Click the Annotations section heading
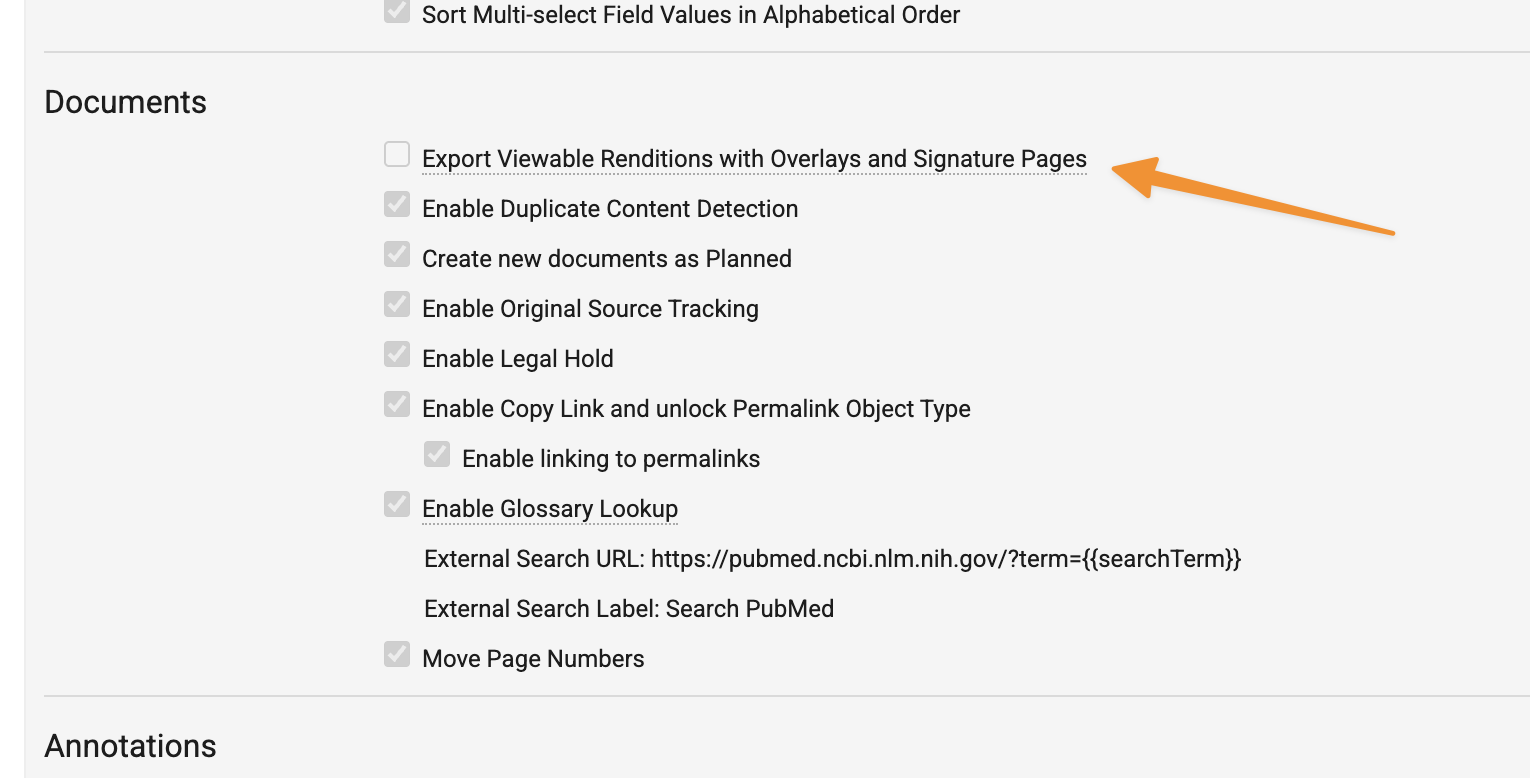 [x=131, y=746]
